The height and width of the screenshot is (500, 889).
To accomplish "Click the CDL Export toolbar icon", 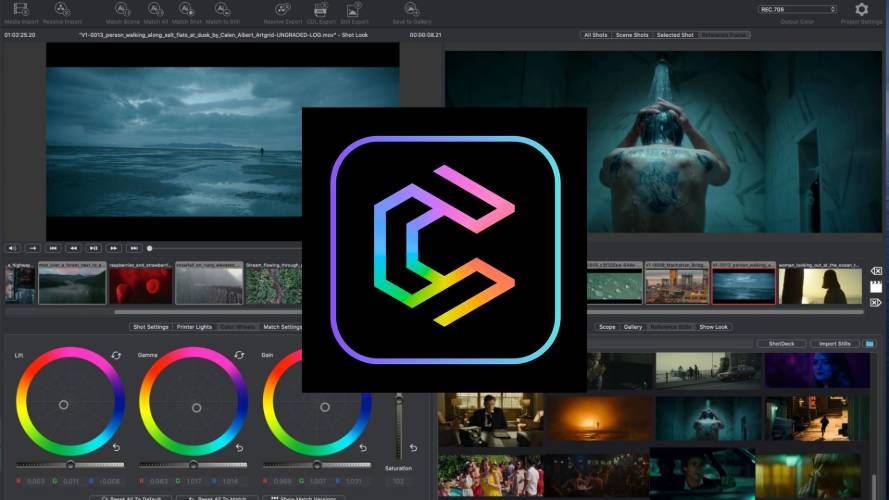I will 320,9.
